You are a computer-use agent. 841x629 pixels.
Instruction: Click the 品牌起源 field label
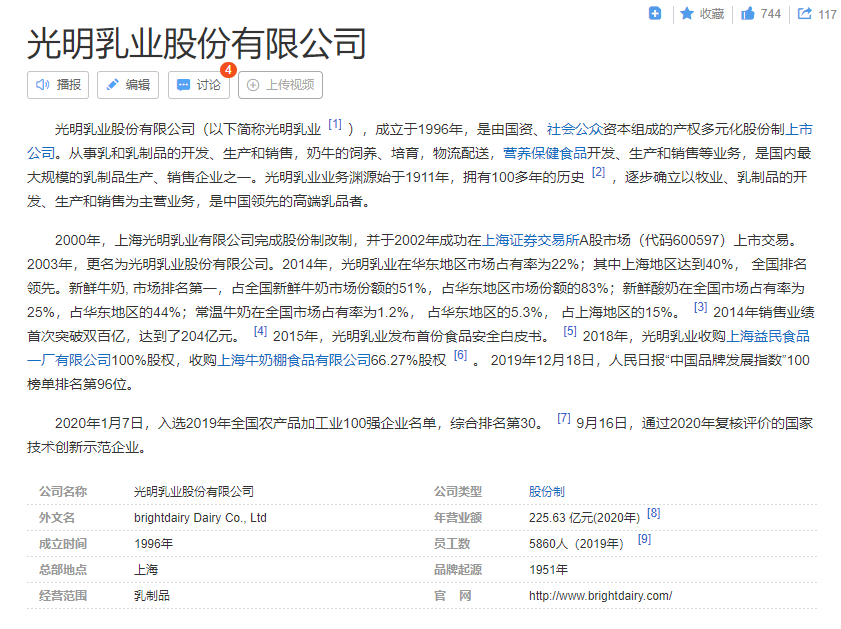[458, 569]
